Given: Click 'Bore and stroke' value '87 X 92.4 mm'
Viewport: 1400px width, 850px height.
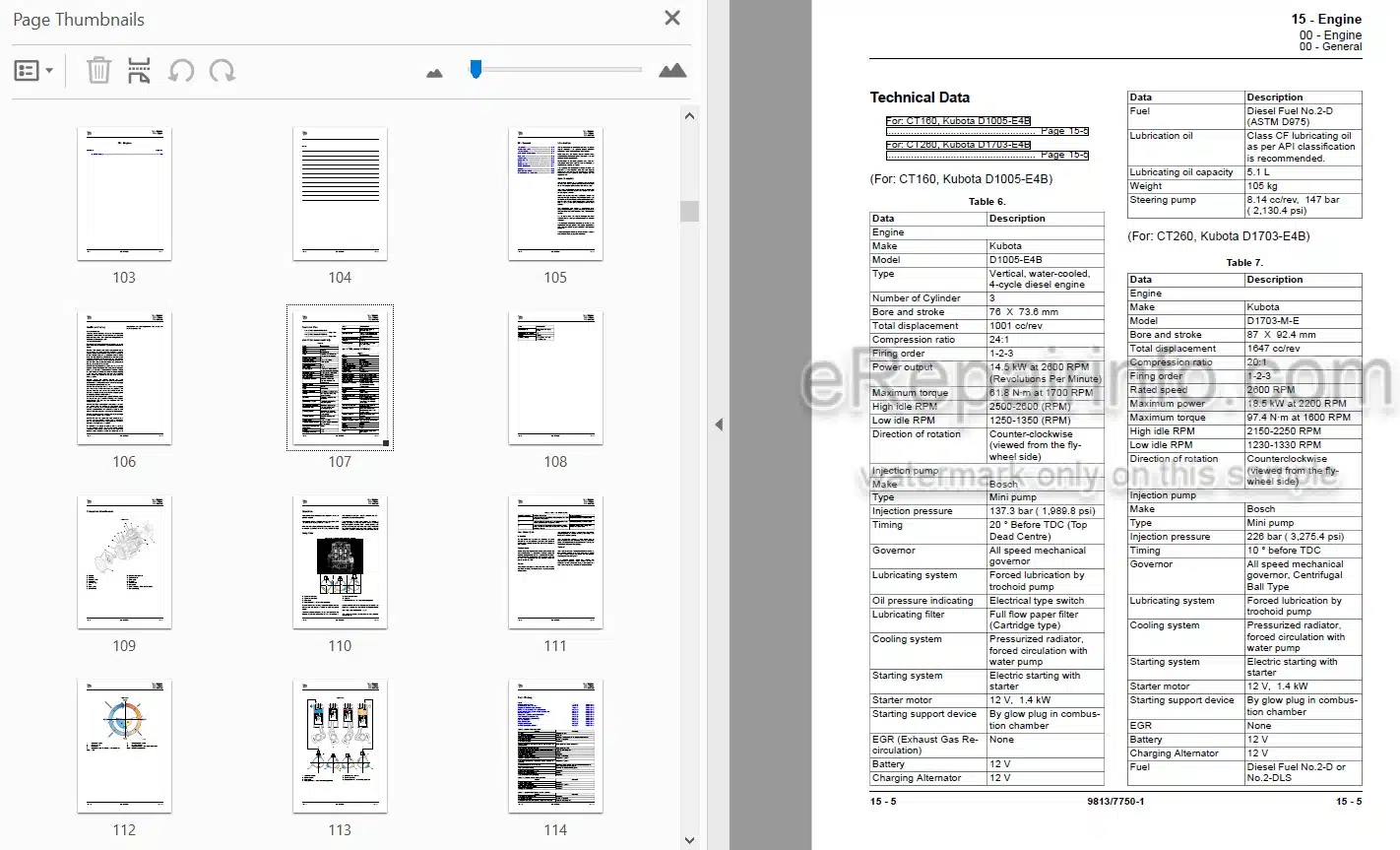Looking at the screenshot, I should point(1281,335).
